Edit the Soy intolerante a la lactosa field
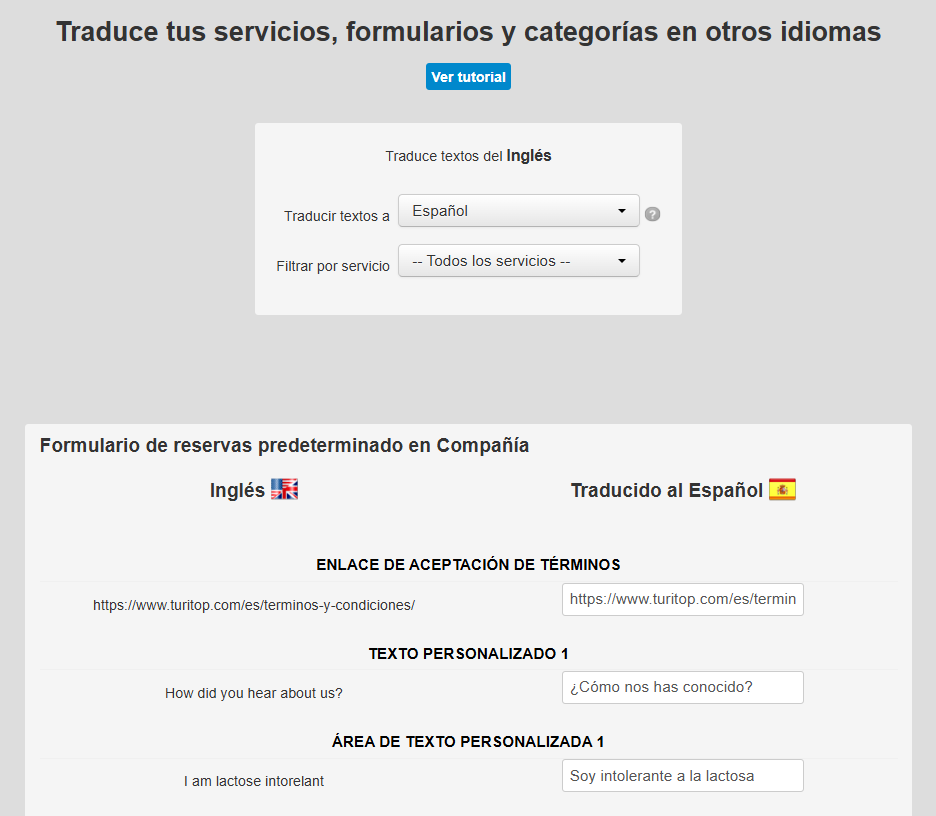This screenshot has width=936, height=816. [x=682, y=775]
